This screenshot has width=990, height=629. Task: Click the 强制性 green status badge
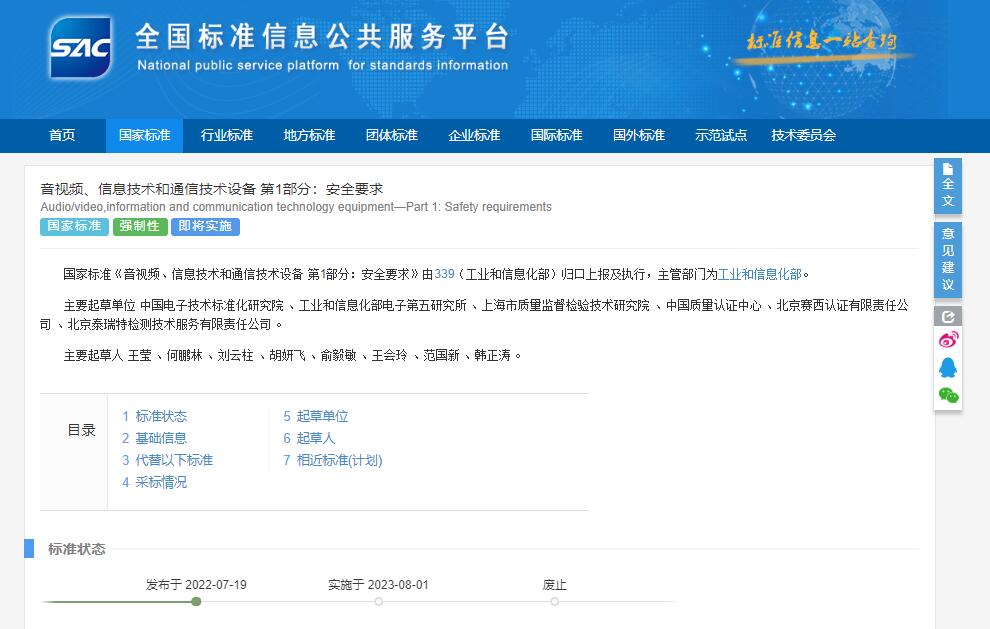[x=139, y=226]
